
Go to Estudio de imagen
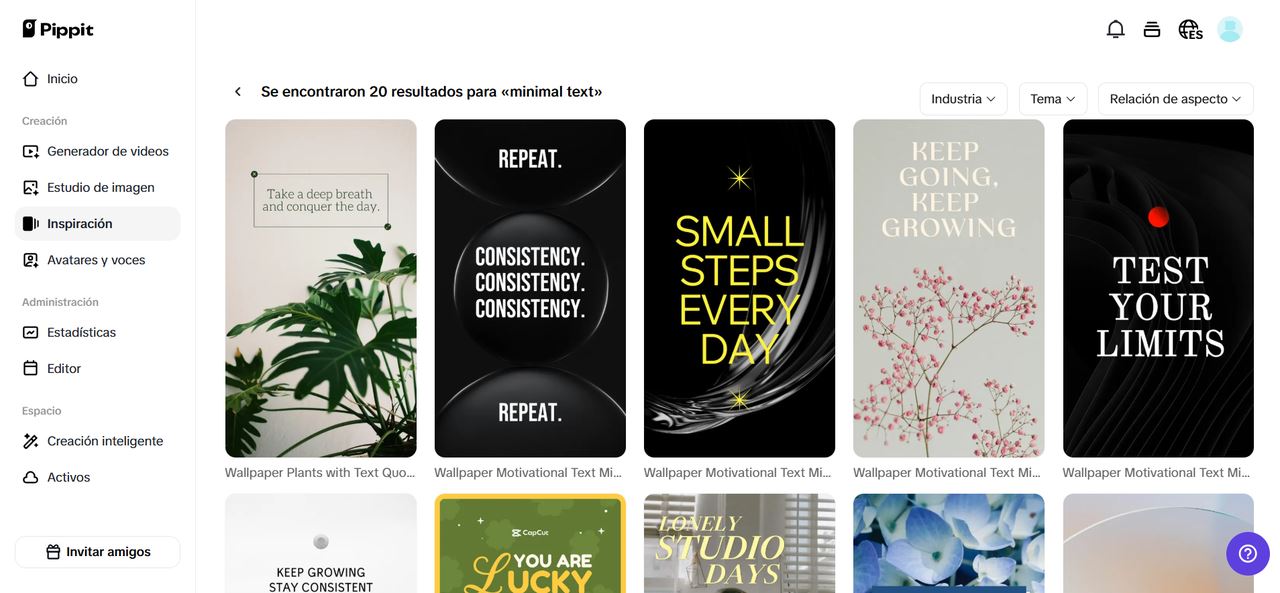click(x=98, y=188)
